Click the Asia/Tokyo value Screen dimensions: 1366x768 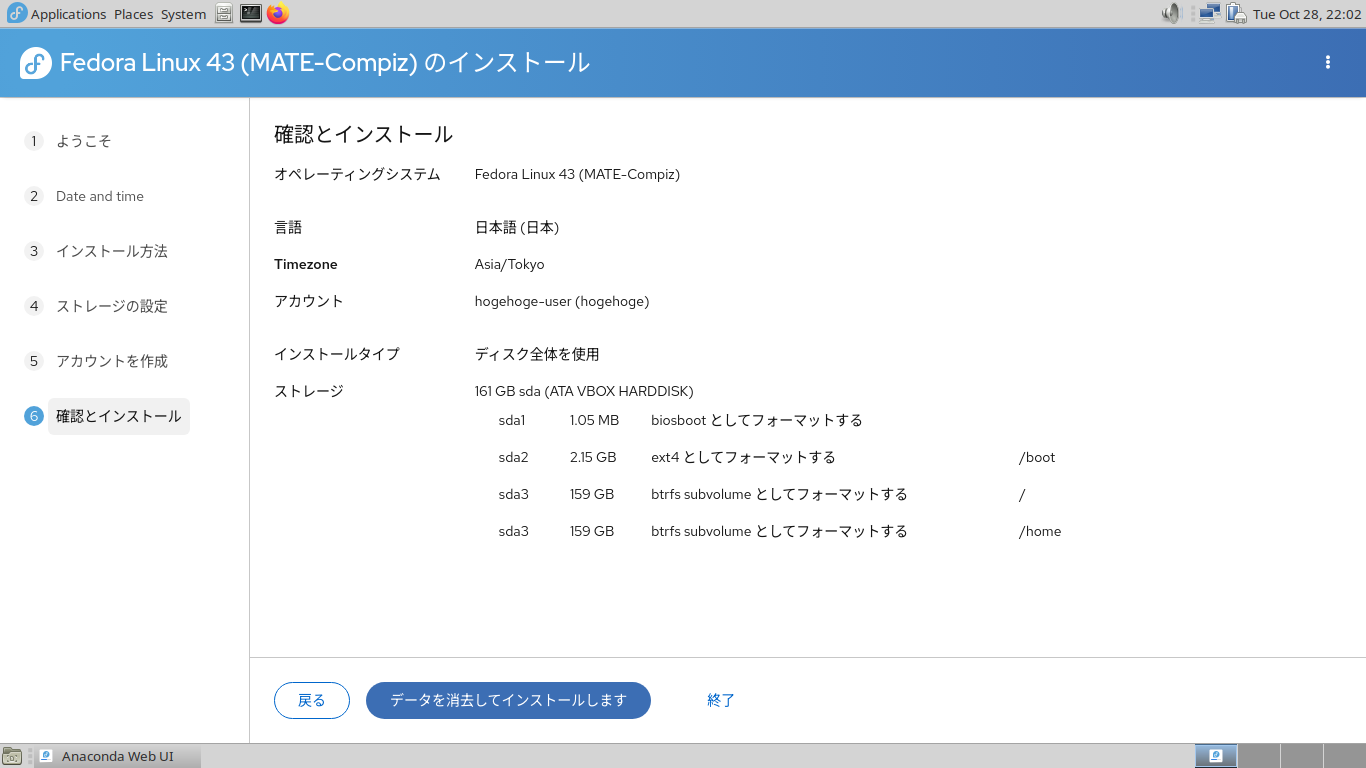click(x=510, y=264)
